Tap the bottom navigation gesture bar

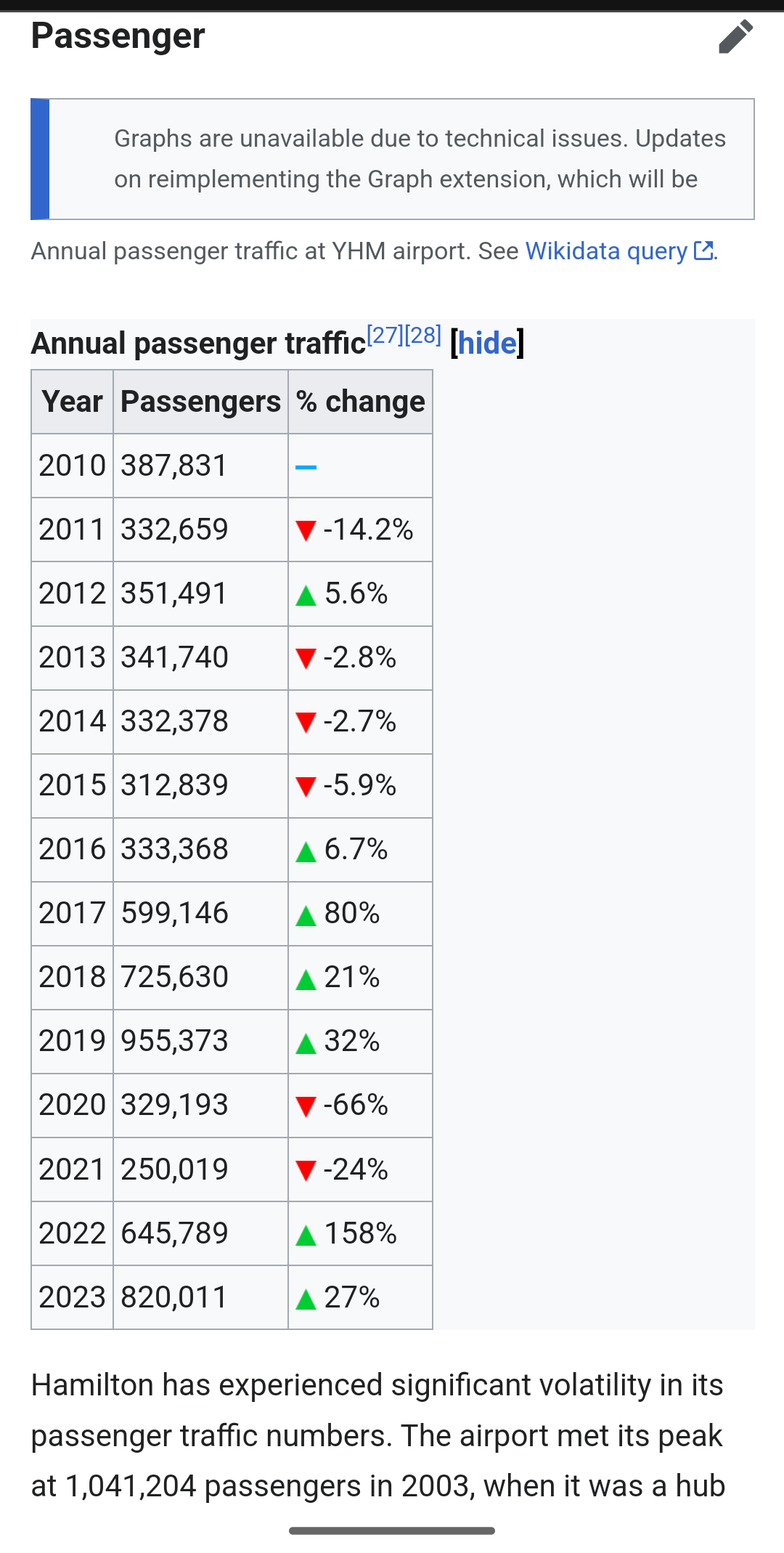(x=392, y=1530)
